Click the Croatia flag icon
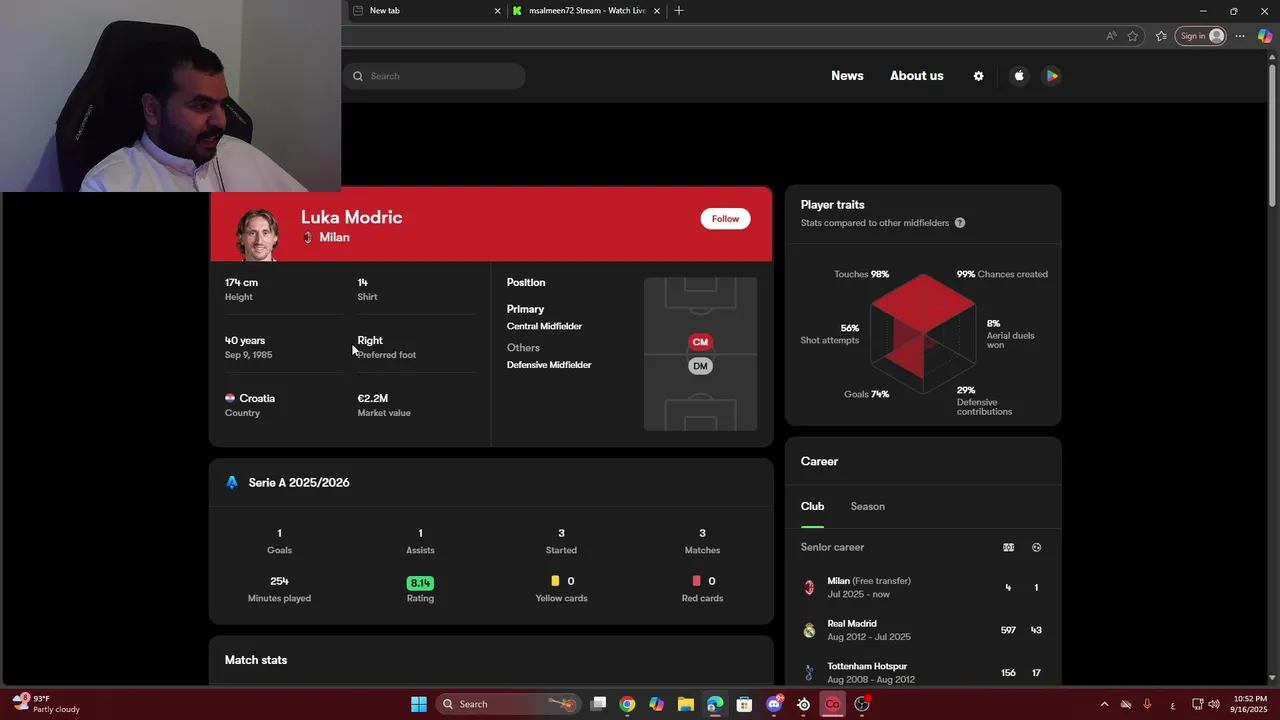The image size is (1280, 720). coord(230,398)
